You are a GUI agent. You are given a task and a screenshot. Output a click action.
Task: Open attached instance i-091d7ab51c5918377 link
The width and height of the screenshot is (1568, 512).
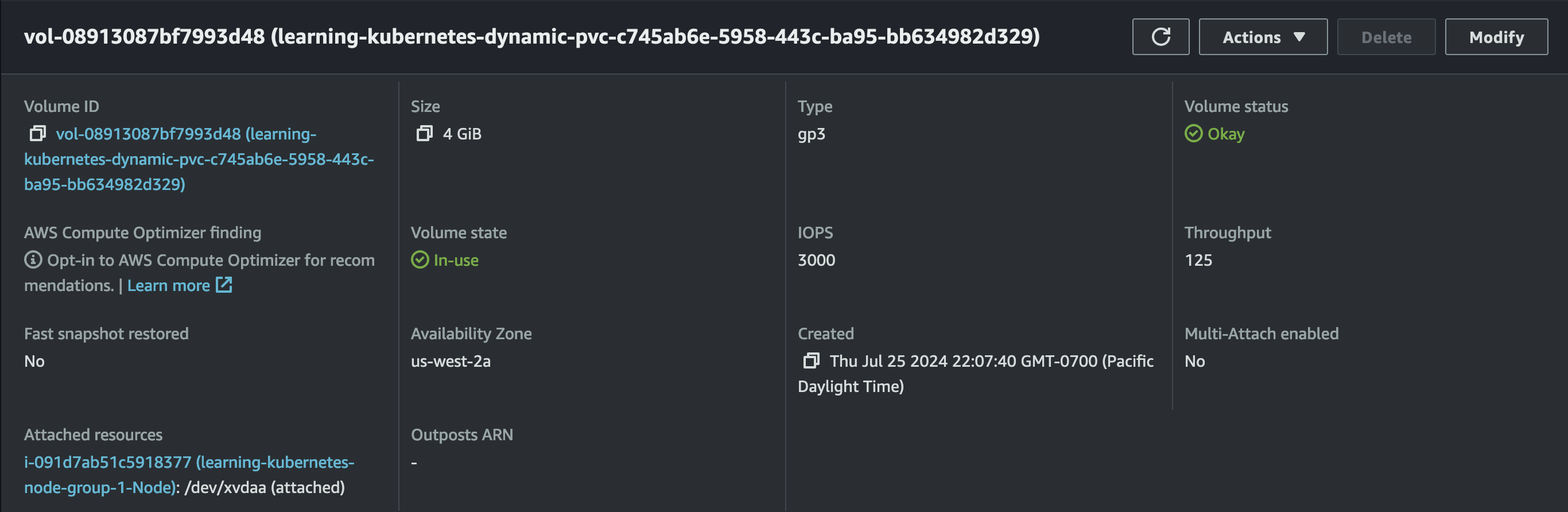[x=189, y=475]
